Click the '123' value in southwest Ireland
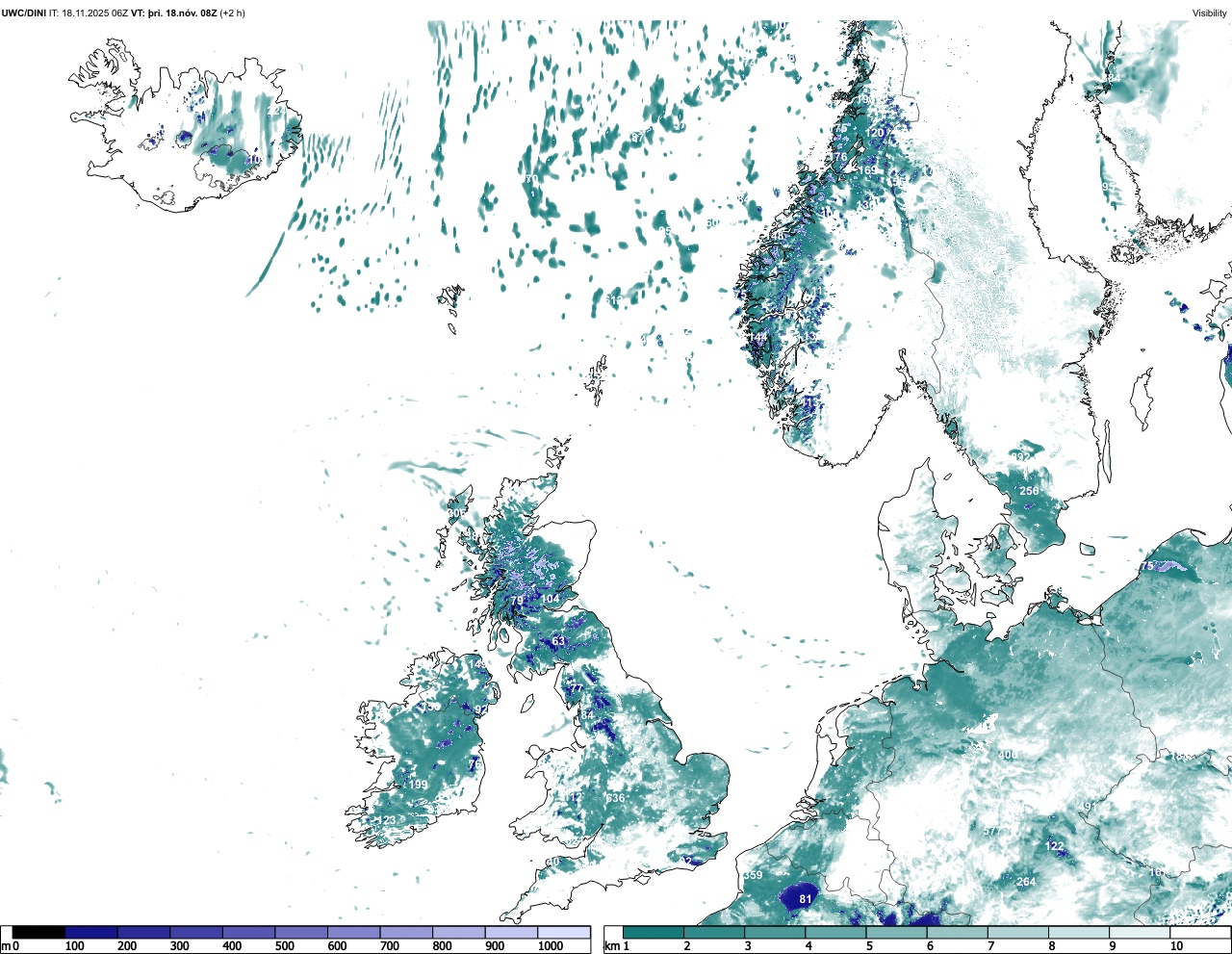The image size is (1232, 954). [387, 820]
